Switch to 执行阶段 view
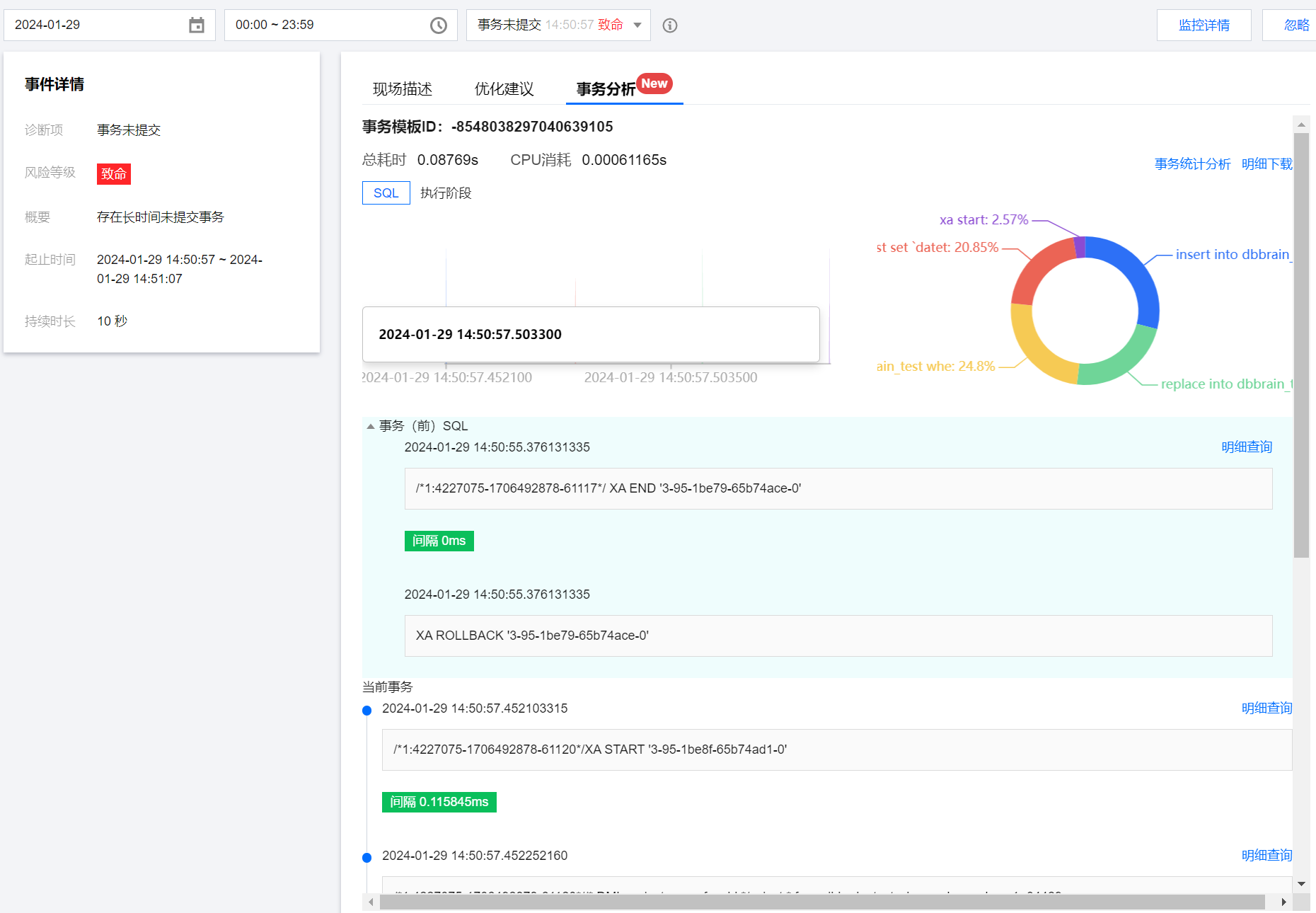The width and height of the screenshot is (1316, 913). click(446, 193)
